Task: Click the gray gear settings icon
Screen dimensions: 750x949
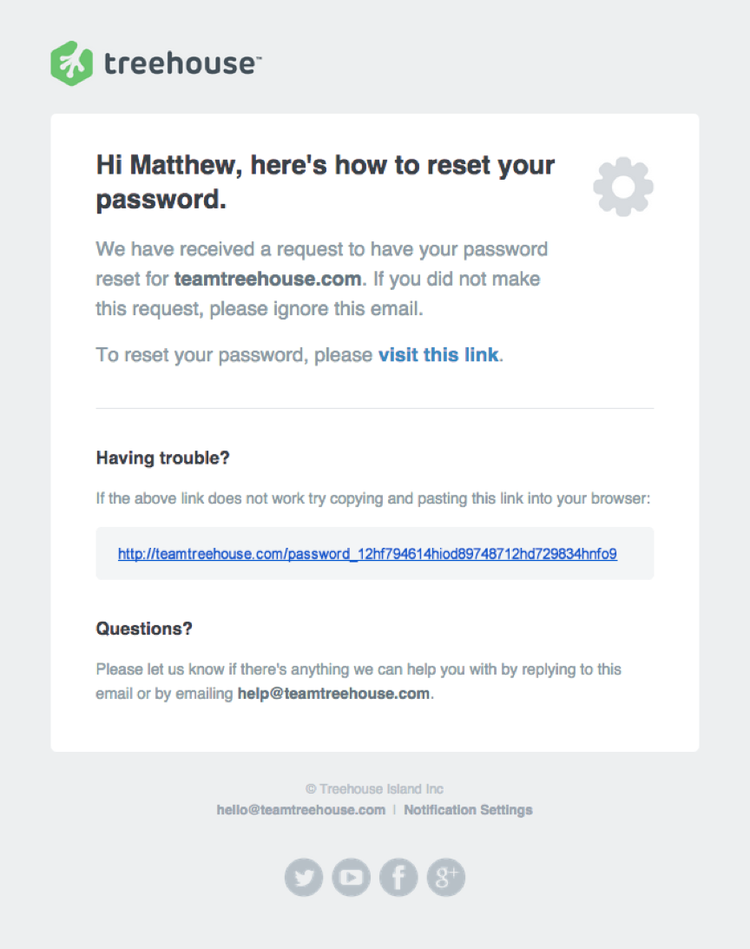Action: coord(623,186)
